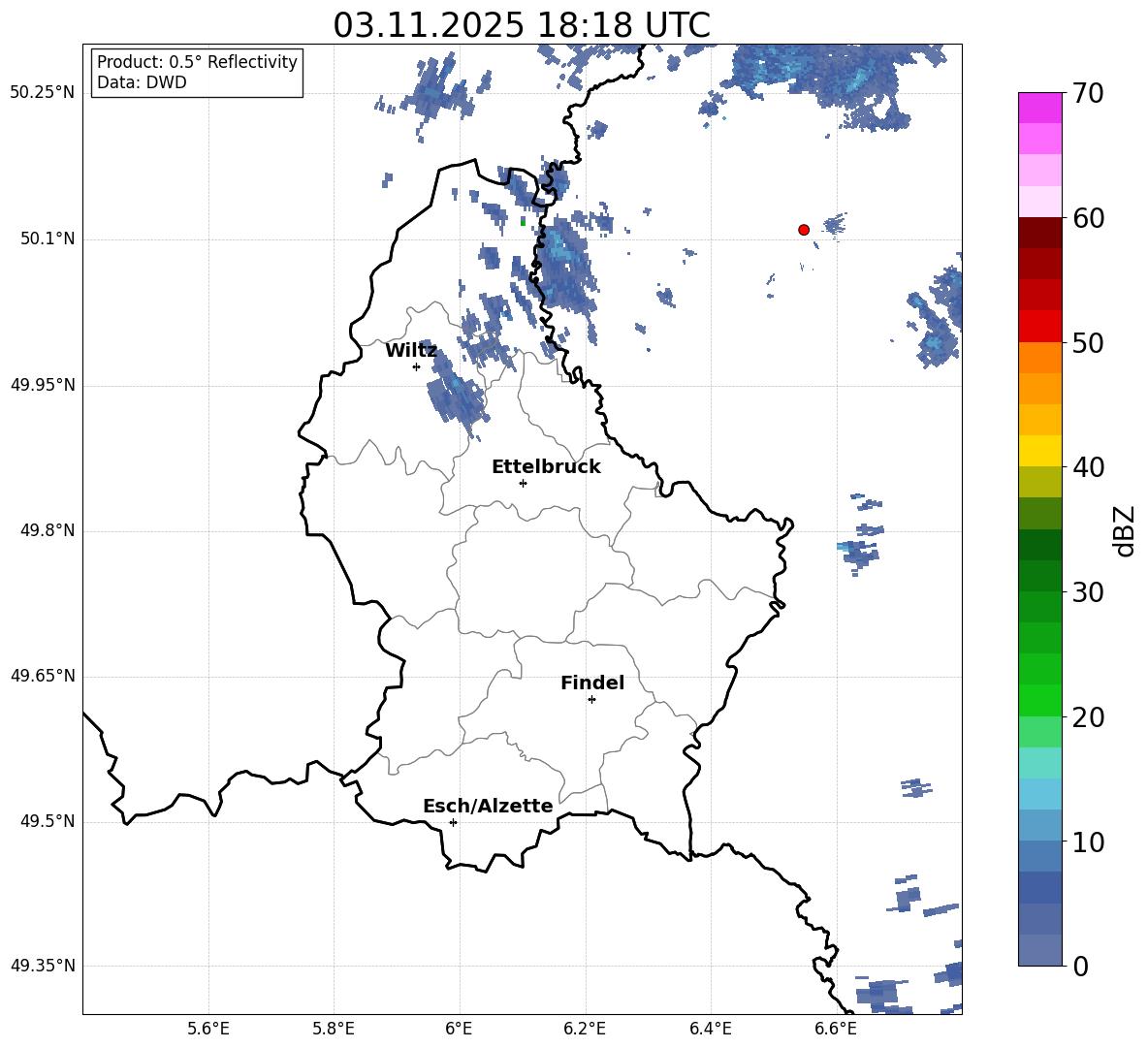Click the 49.65°N latitude label
Screen dimensions: 1148x1048
(x=43, y=676)
